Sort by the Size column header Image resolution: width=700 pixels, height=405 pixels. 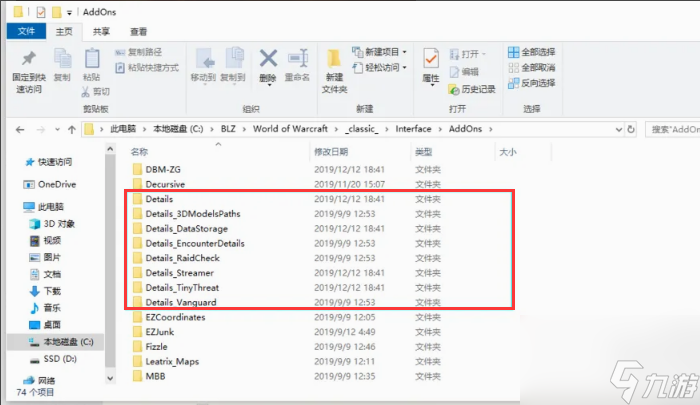[508, 152]
